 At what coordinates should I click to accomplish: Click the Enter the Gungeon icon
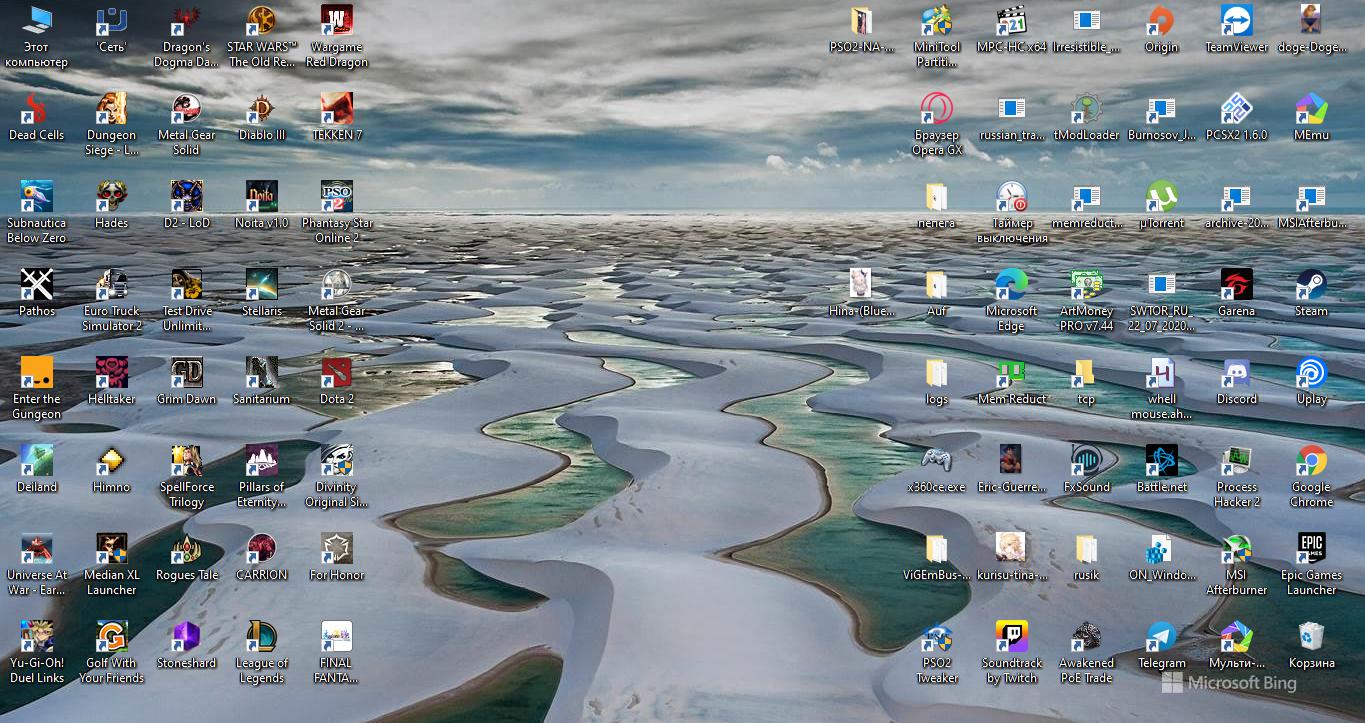click(x=37, y=388)
